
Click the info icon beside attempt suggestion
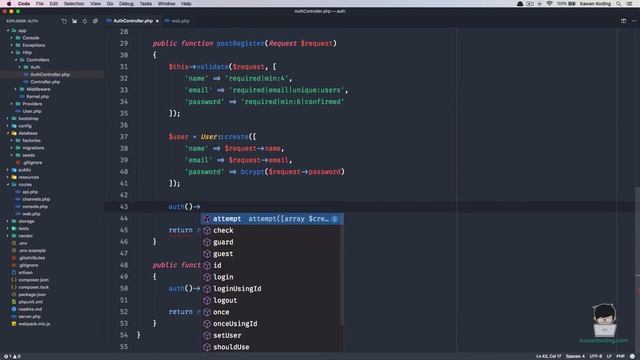click(x=335, y=219)
